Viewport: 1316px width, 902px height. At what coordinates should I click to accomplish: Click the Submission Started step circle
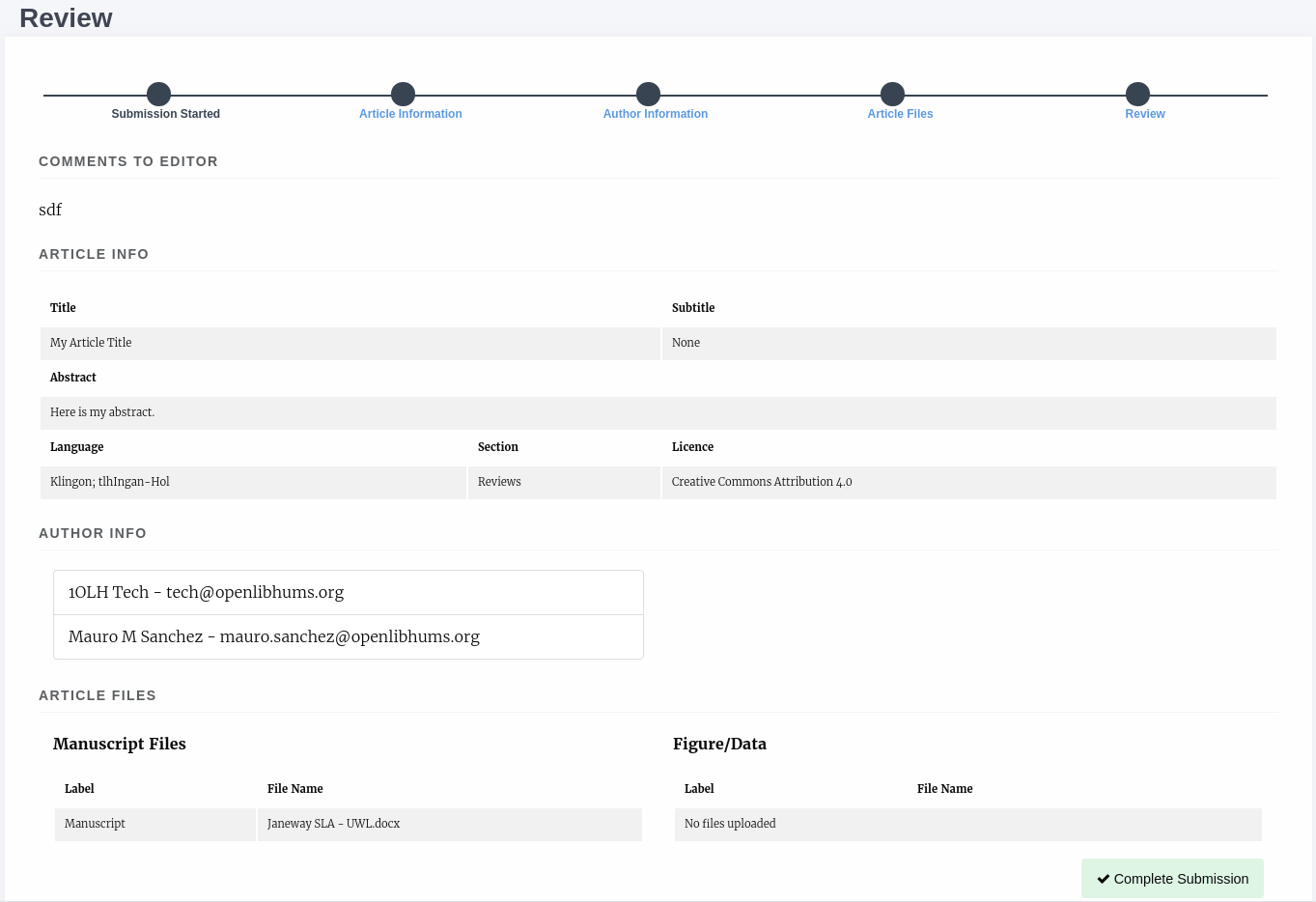point(159,94)
